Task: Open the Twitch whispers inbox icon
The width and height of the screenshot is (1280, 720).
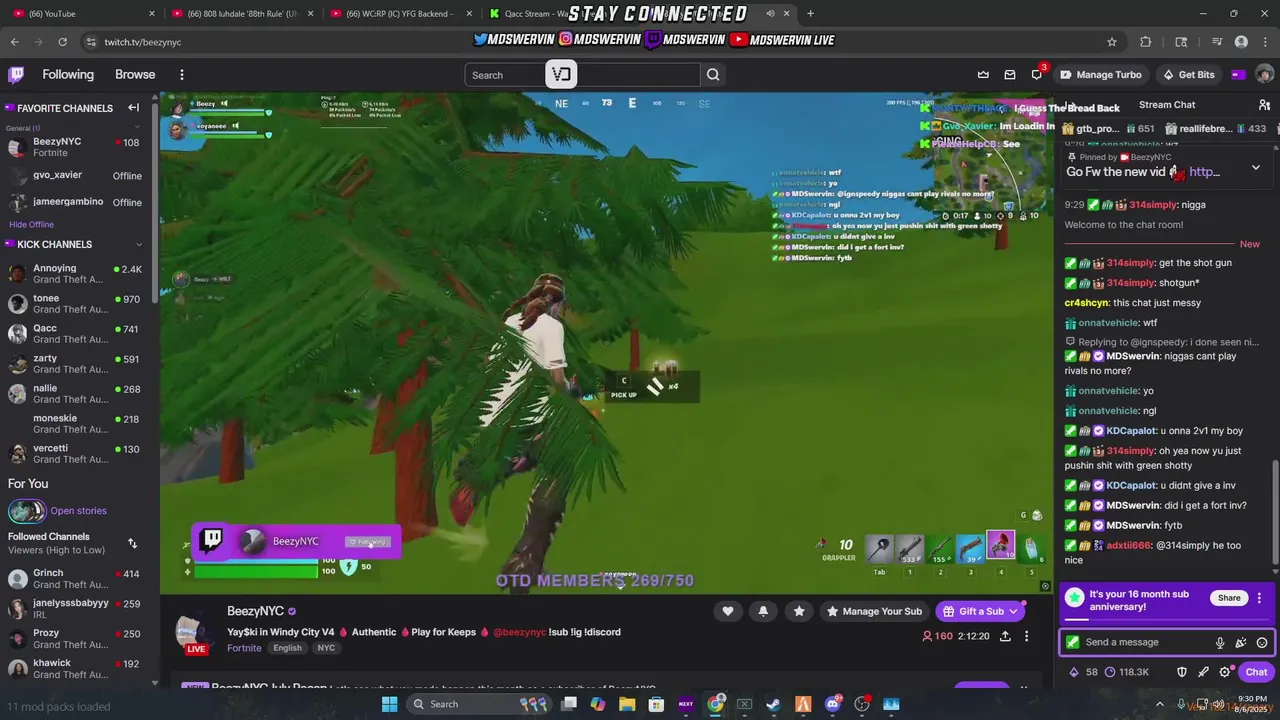Action: tap(1010, 74)
